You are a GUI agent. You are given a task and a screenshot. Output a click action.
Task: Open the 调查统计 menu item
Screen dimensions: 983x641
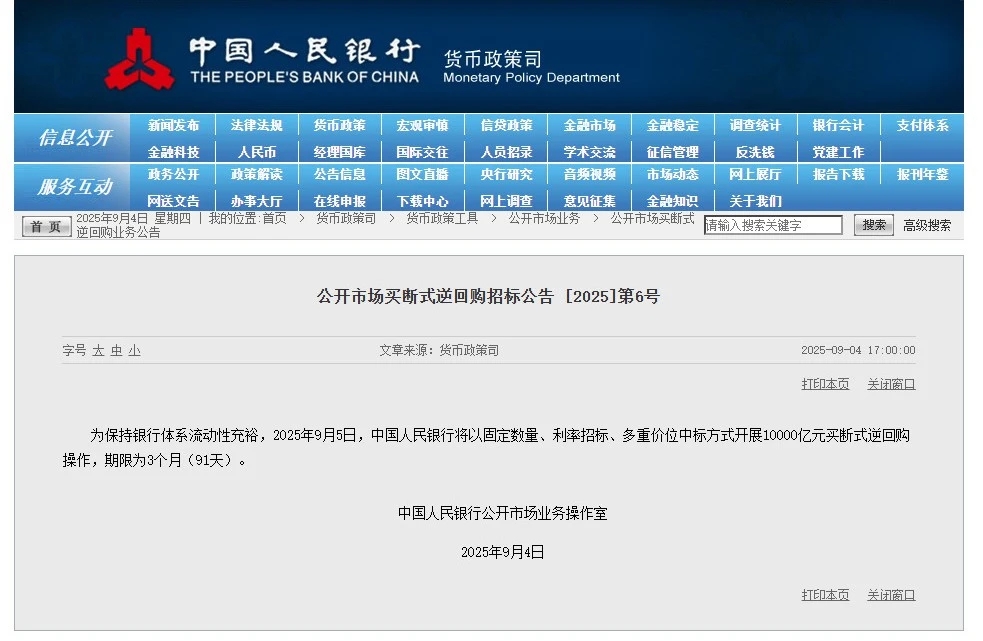click(755, 125)
